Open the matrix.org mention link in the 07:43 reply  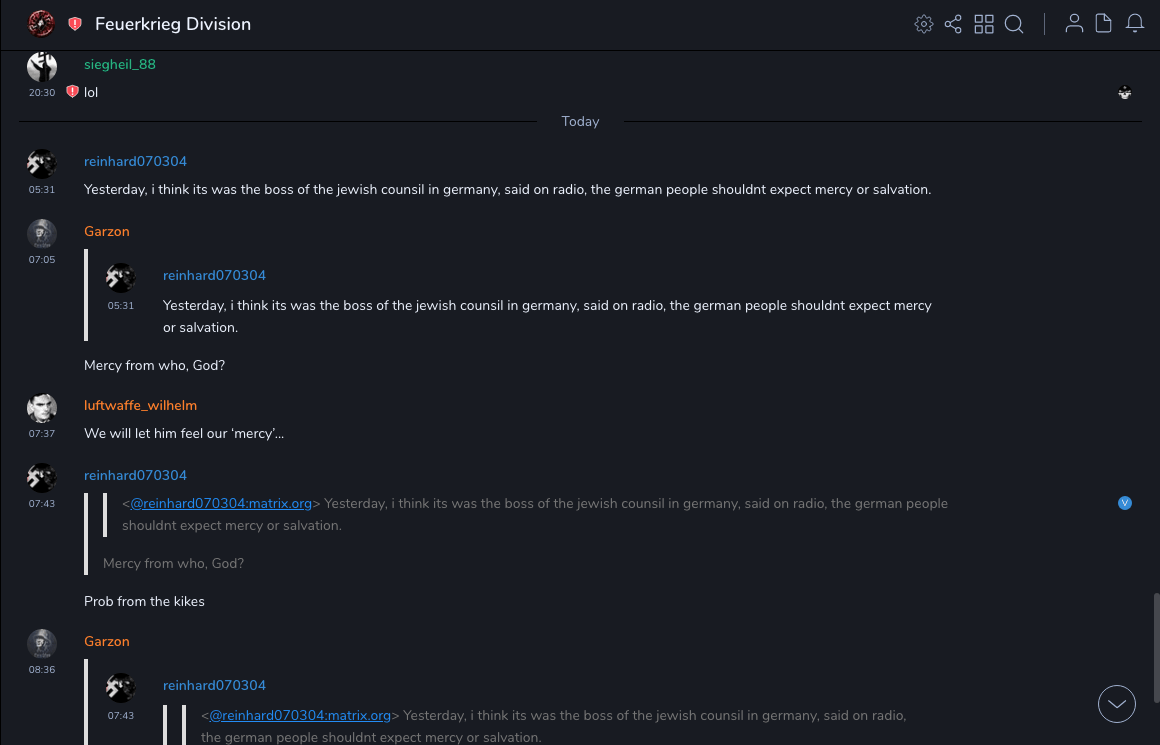pos(221,503)
